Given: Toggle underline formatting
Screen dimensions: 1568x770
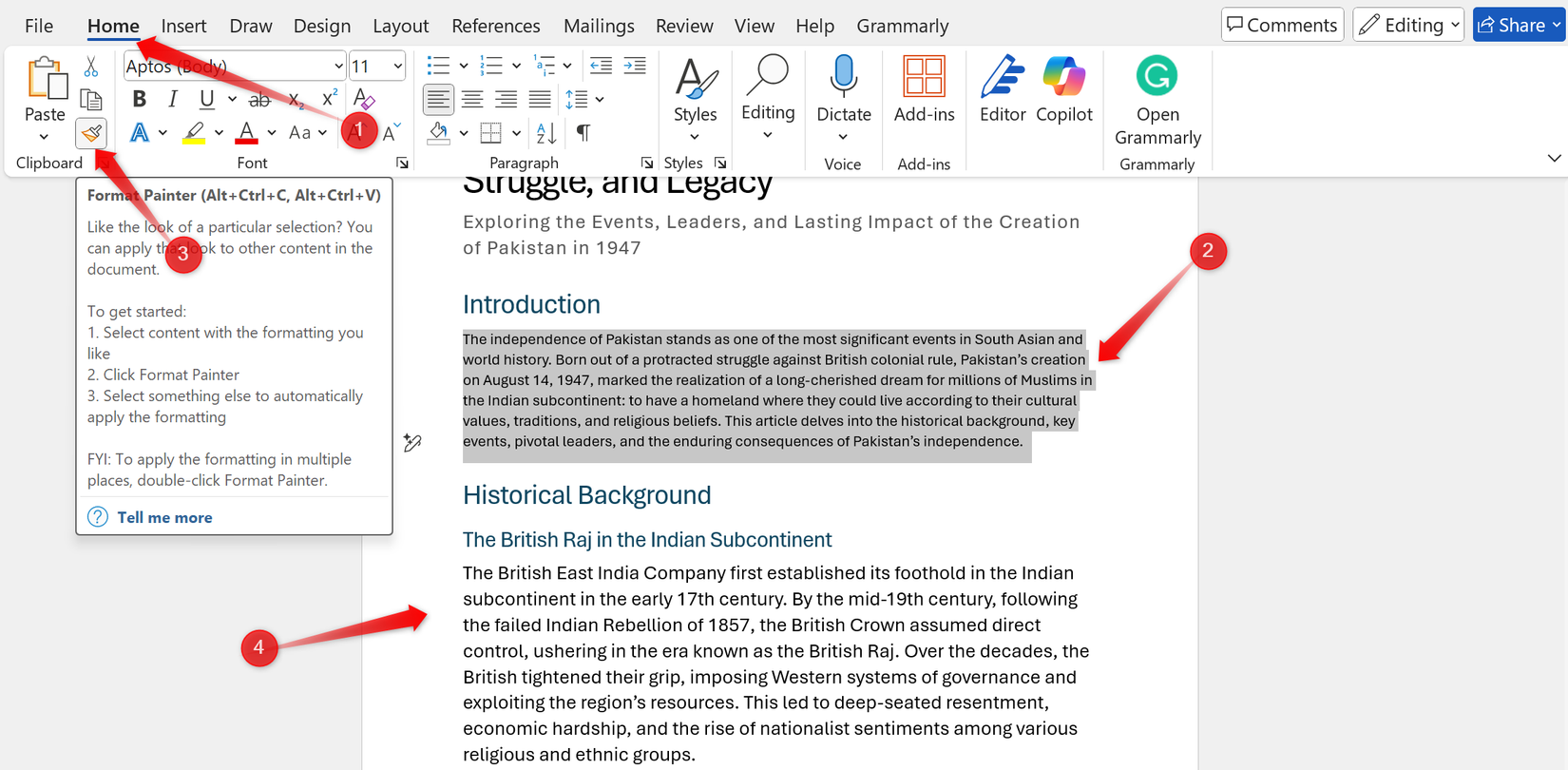Looking at the screenshot, I should pos(206,99).
